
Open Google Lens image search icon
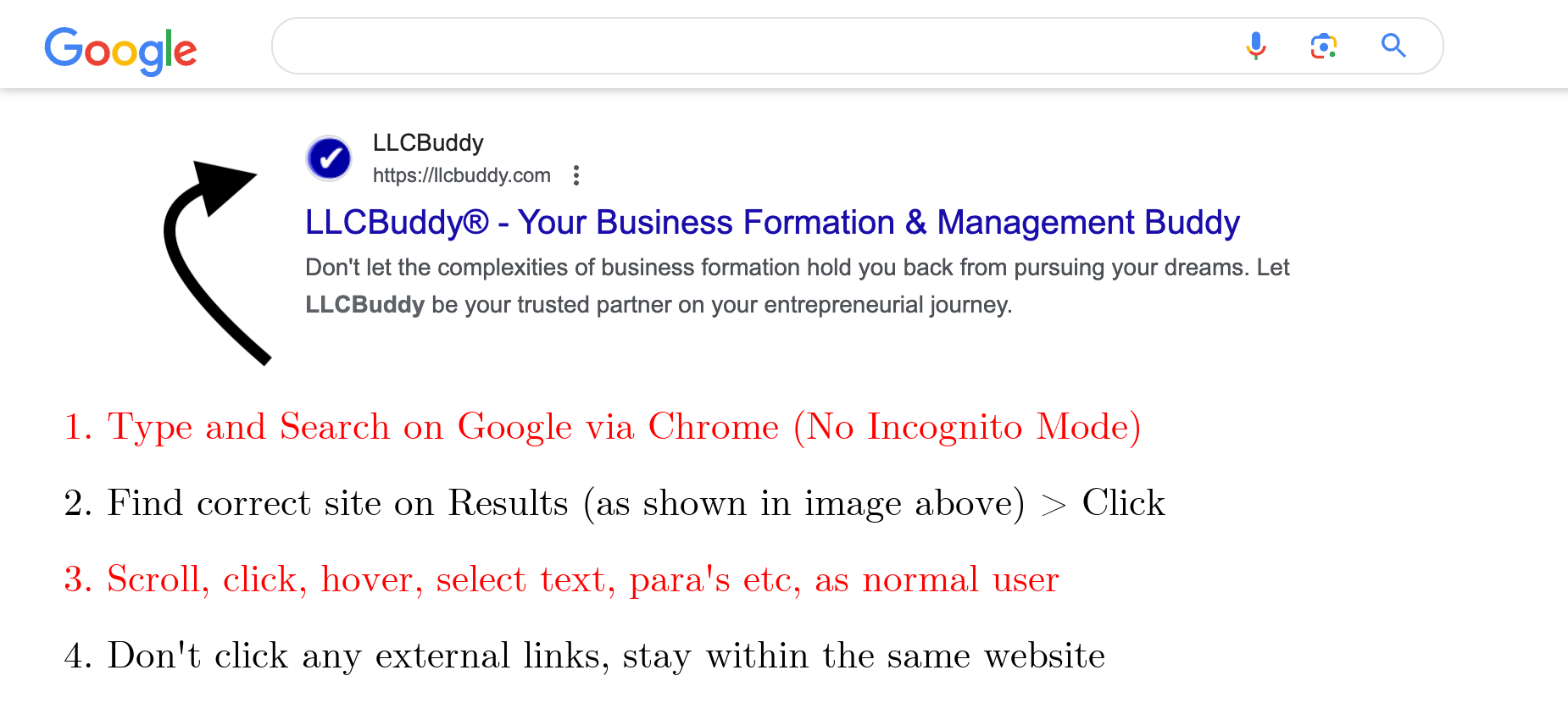coord(1324,46)
